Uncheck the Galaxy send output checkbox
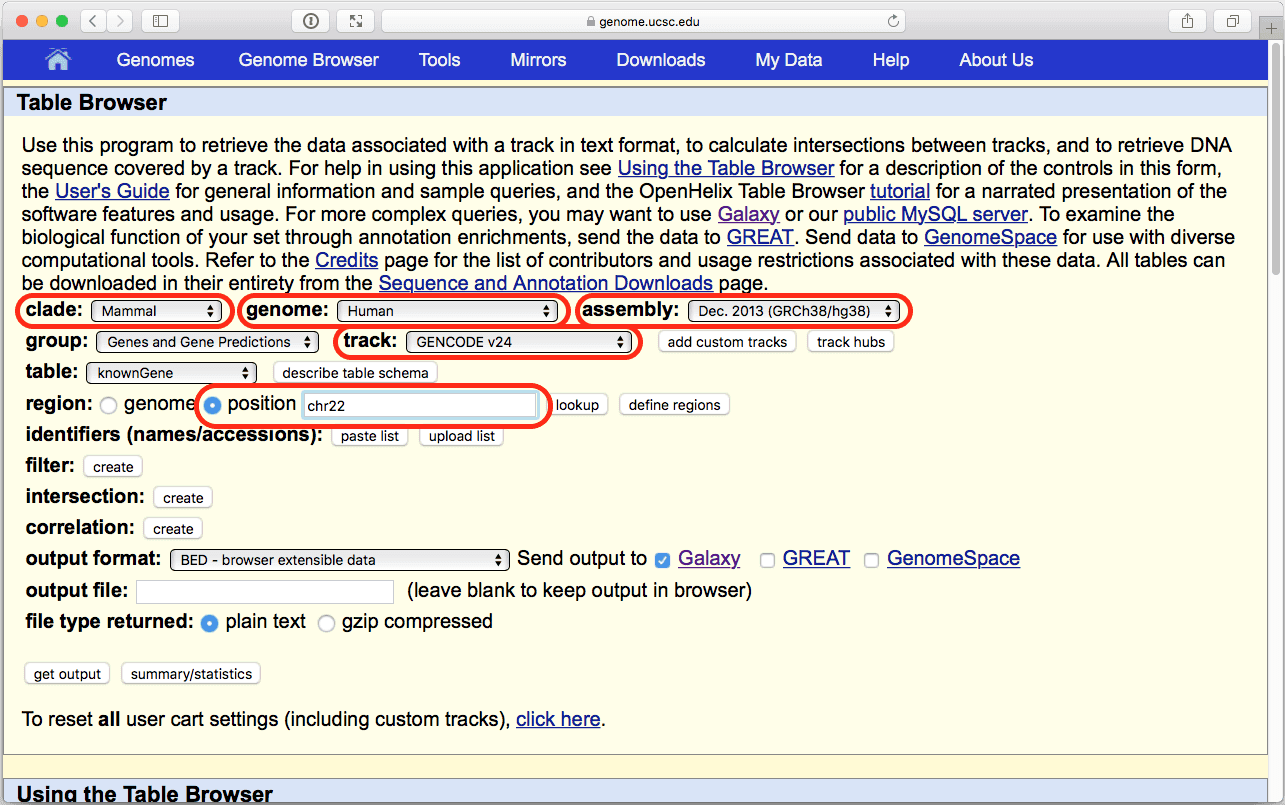The width and height of the screenshot is (1285, 805). [x=662, y=560]
